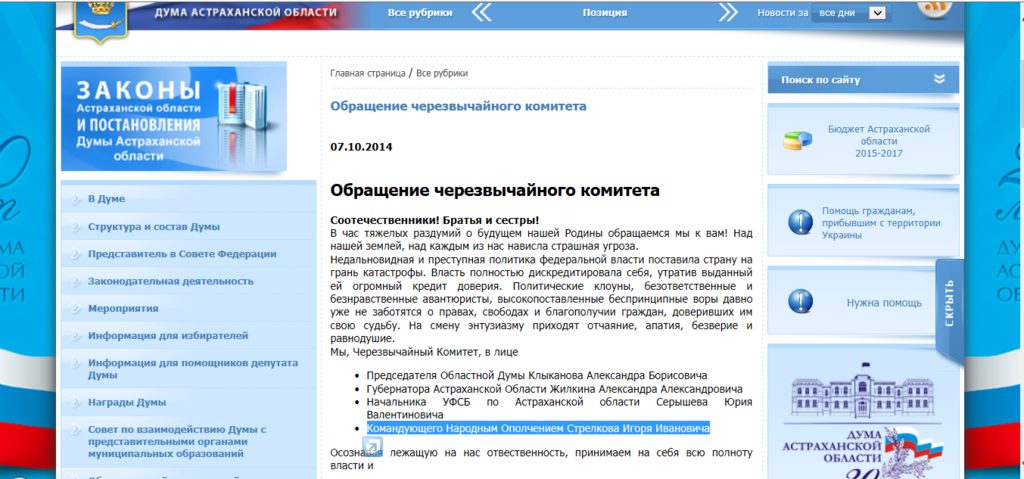Open the Нужна помощь link

[884, 303]
